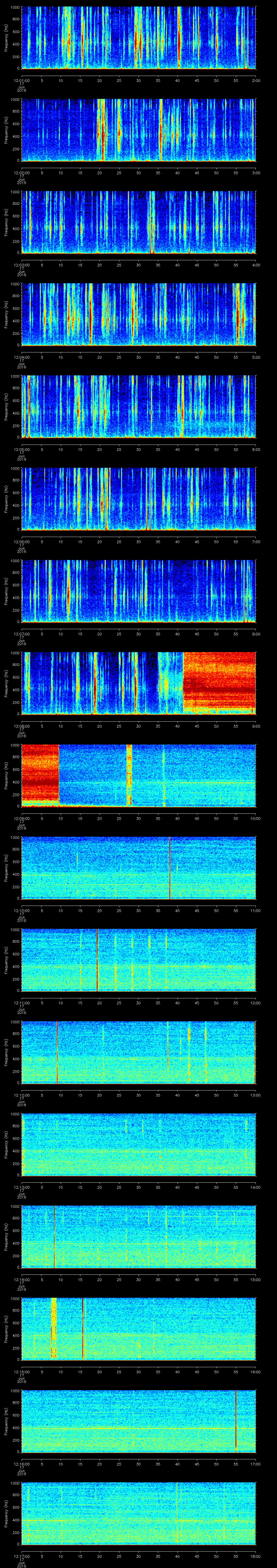Click the 12:09:00 start time label
The height and width of the screenshot is (1568, 277).
pyautogui.click(x=21, y=818)
